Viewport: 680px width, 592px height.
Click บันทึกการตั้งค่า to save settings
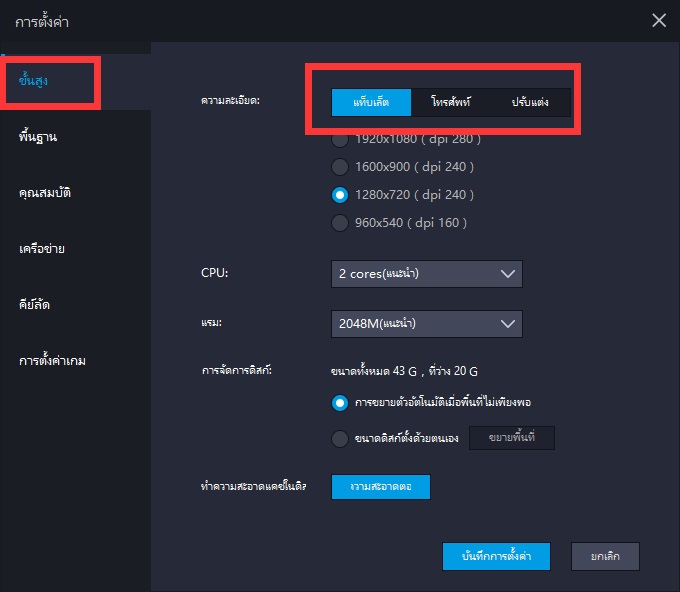point(496,556)
